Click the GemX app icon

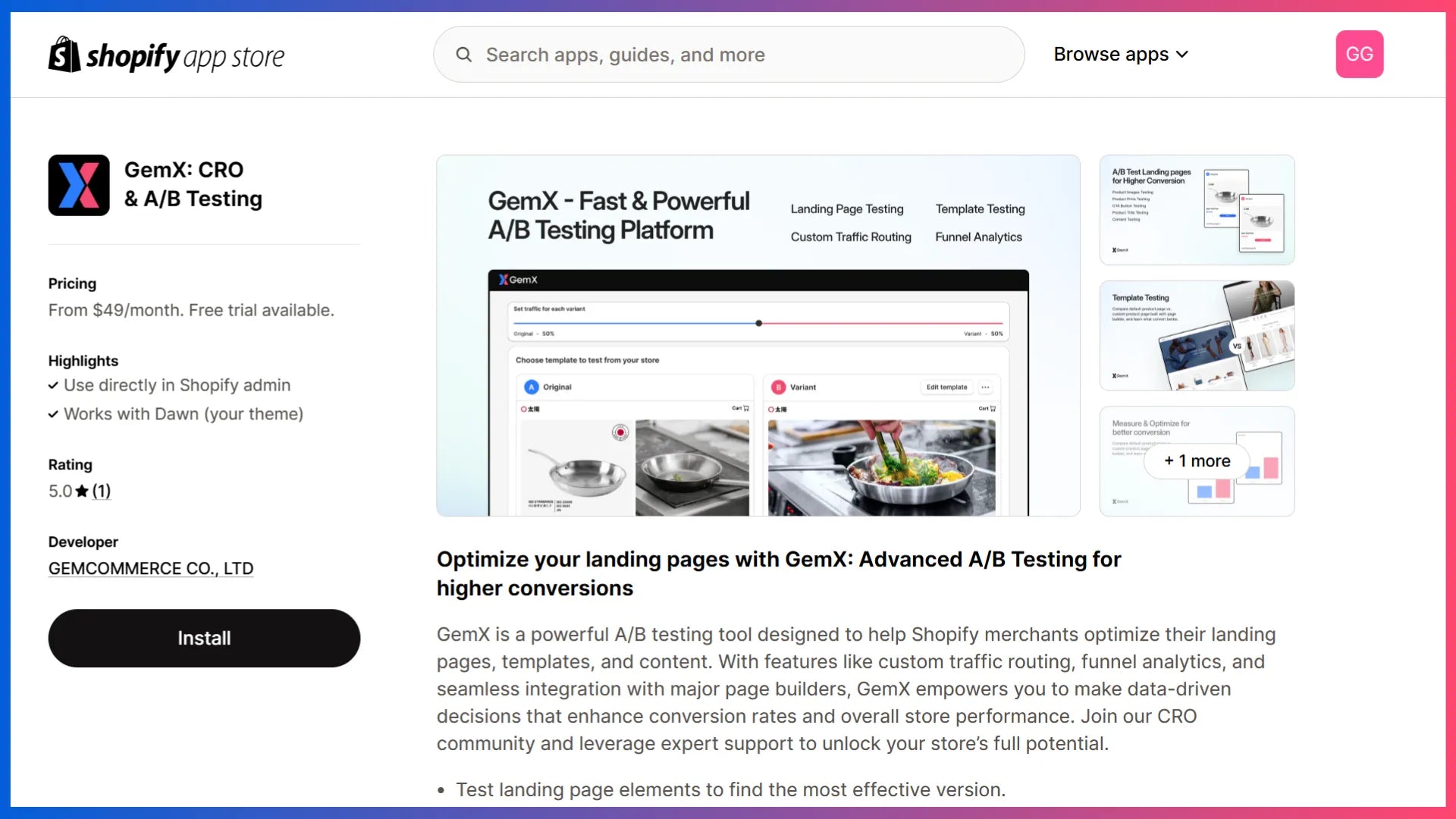click(x=79, y=185)
